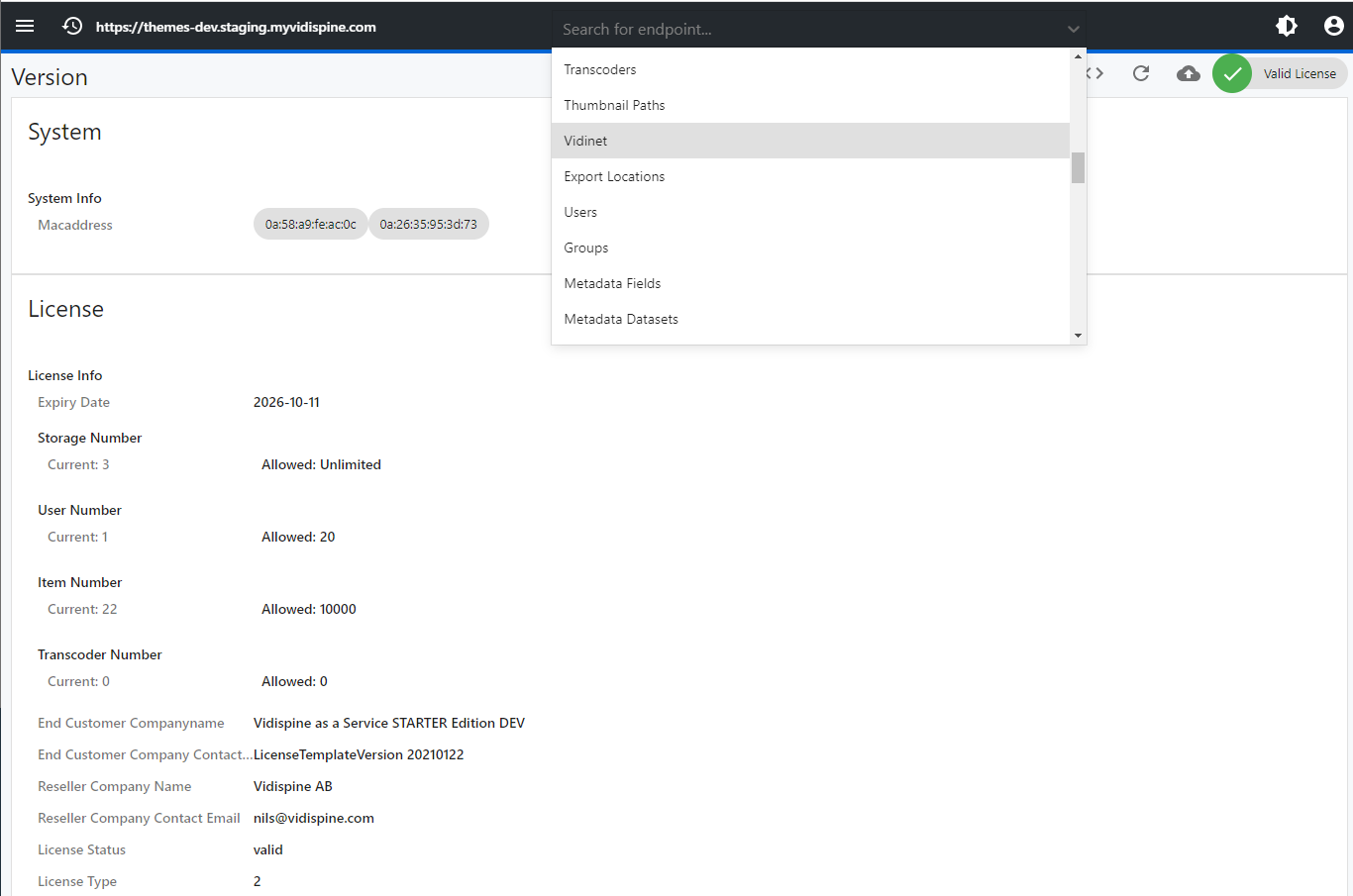
Task: Select Export Locations endpoint
Action: pyautogui.click(x=614, y=176)
